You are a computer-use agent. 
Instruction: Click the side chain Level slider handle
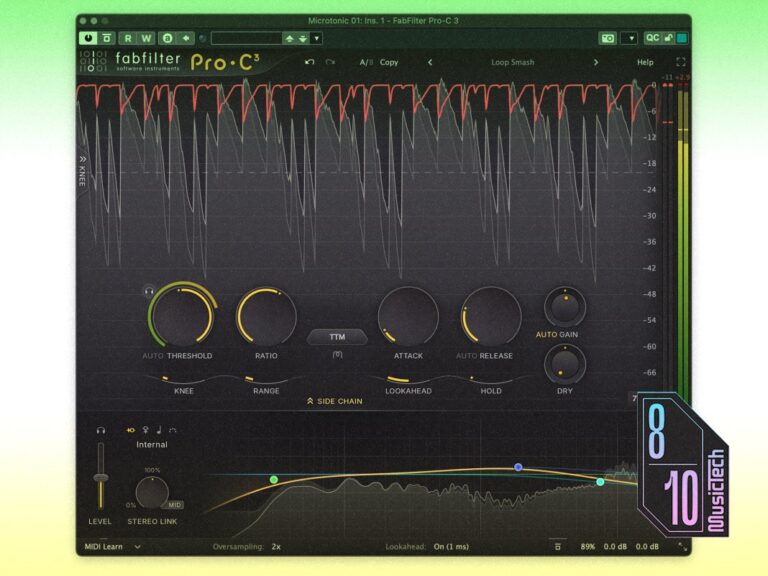[101, 478]
